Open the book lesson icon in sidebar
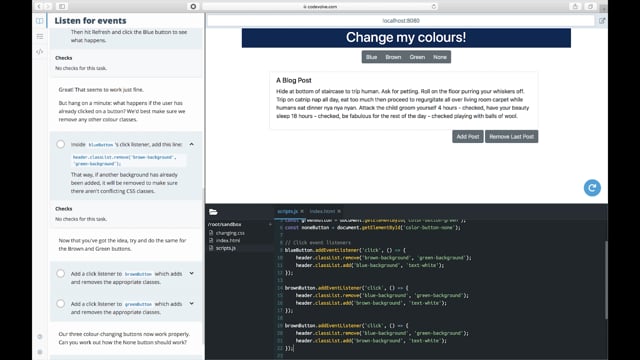This screenshot has width=640, height=360. point(40,20)
